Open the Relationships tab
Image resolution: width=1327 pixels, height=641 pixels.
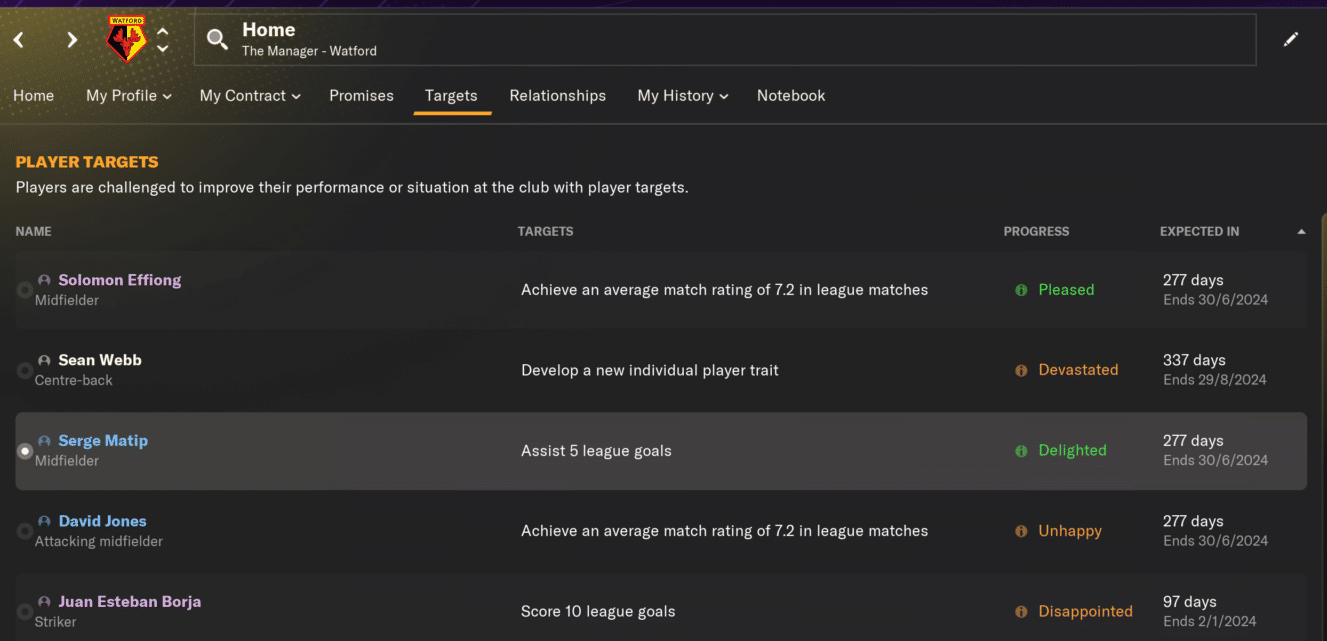click(557, 96)
